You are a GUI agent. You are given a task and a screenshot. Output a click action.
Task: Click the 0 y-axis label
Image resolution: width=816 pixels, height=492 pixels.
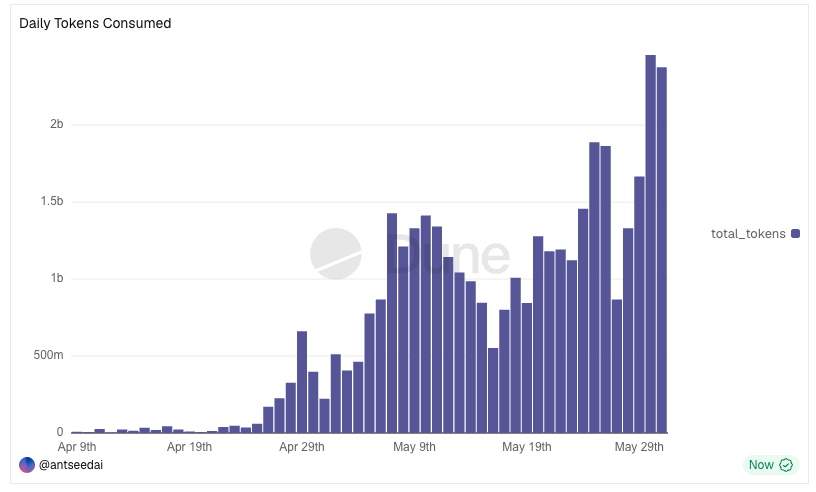click(60, 432)
